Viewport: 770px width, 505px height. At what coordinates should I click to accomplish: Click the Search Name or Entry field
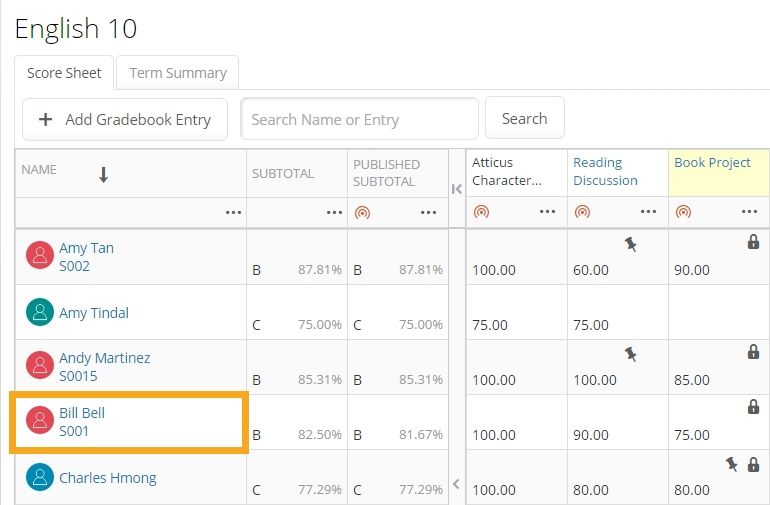359,119
